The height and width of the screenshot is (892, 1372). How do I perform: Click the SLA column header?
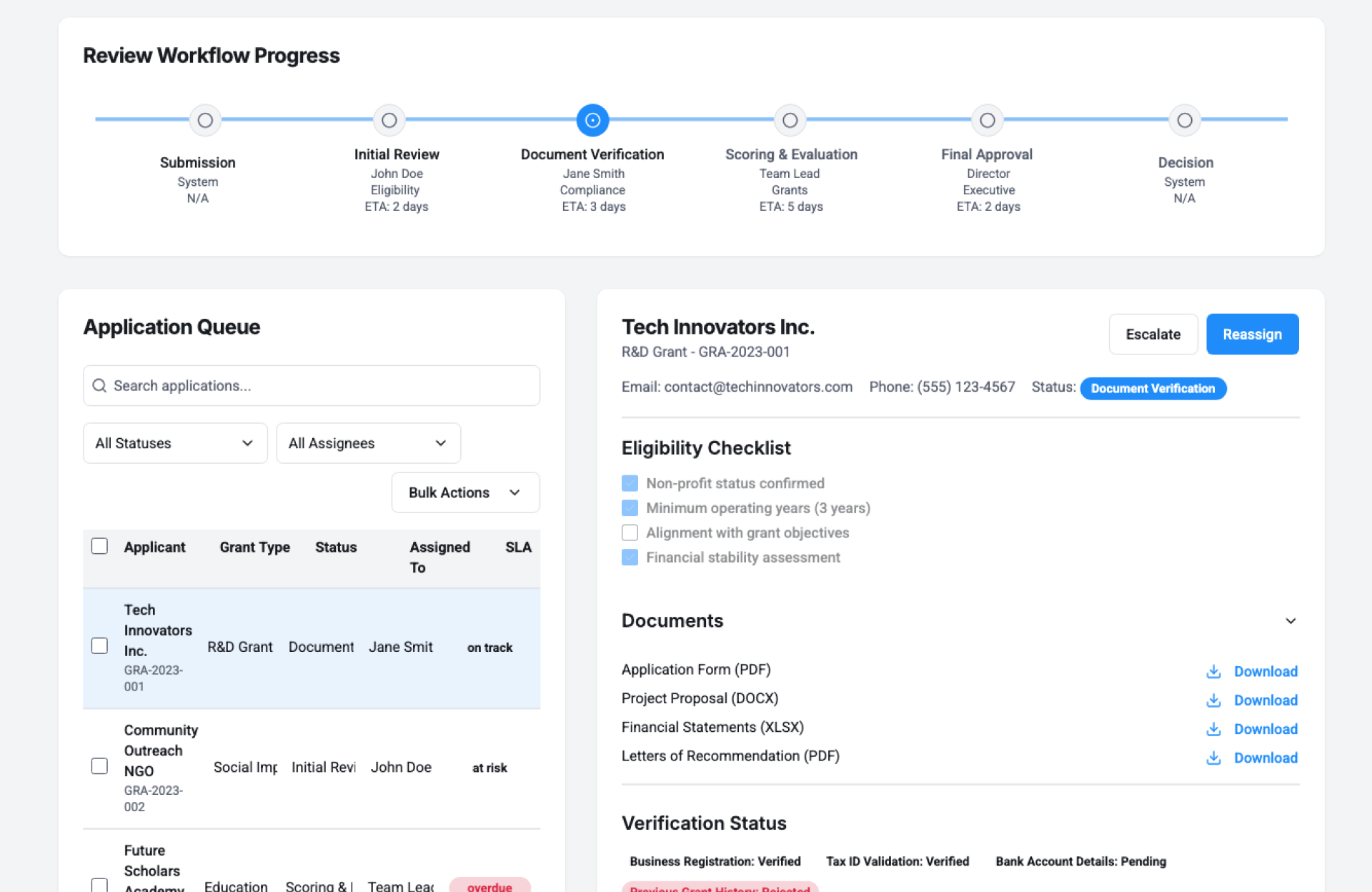click(518, 547)
